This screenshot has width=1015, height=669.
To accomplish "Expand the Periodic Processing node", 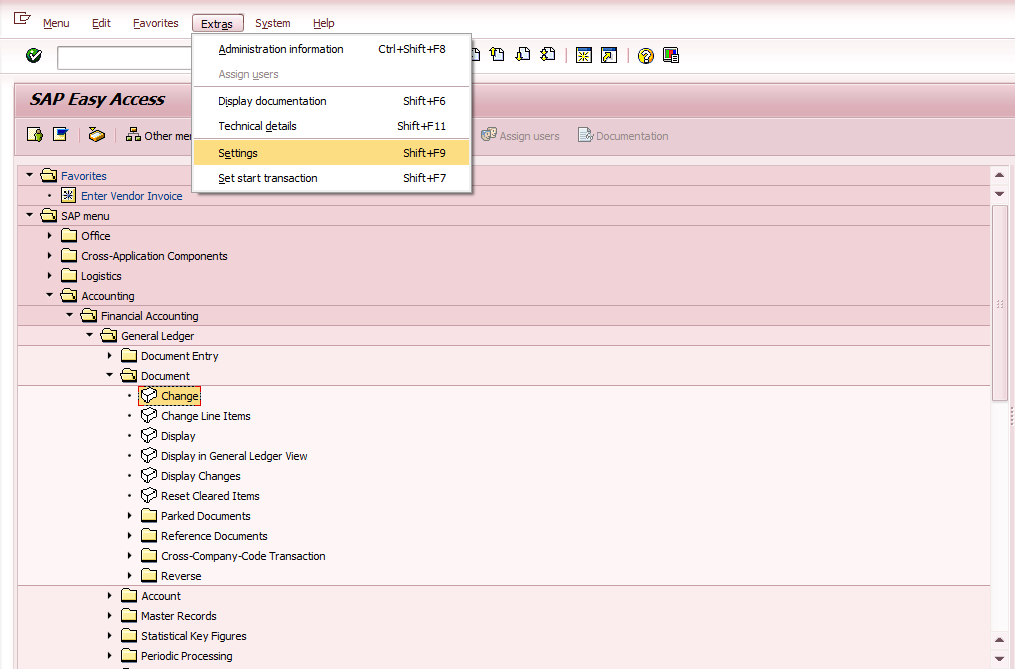I will click(109, 655).
